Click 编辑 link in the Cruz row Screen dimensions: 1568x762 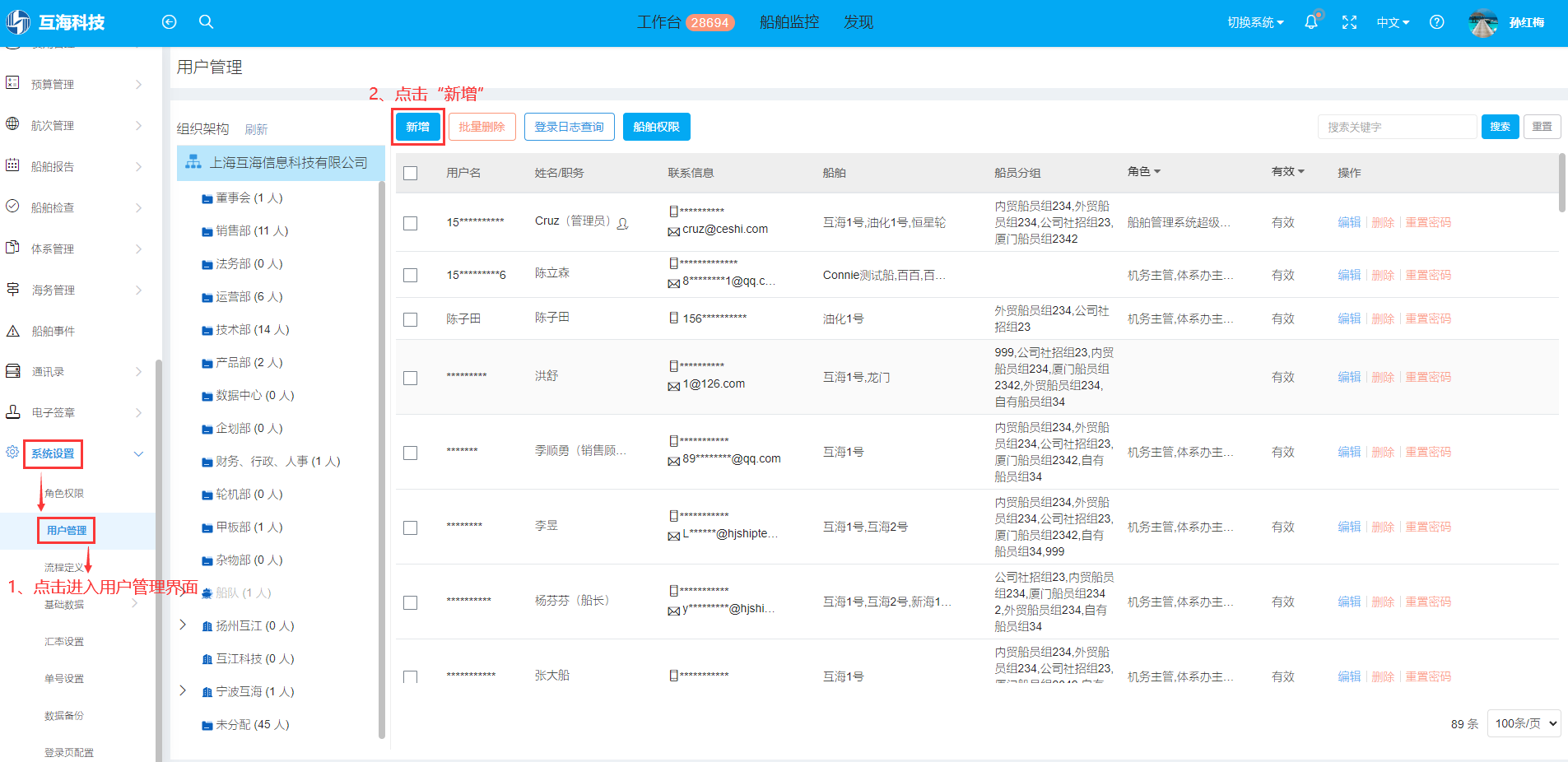(x=1349, y=222)
